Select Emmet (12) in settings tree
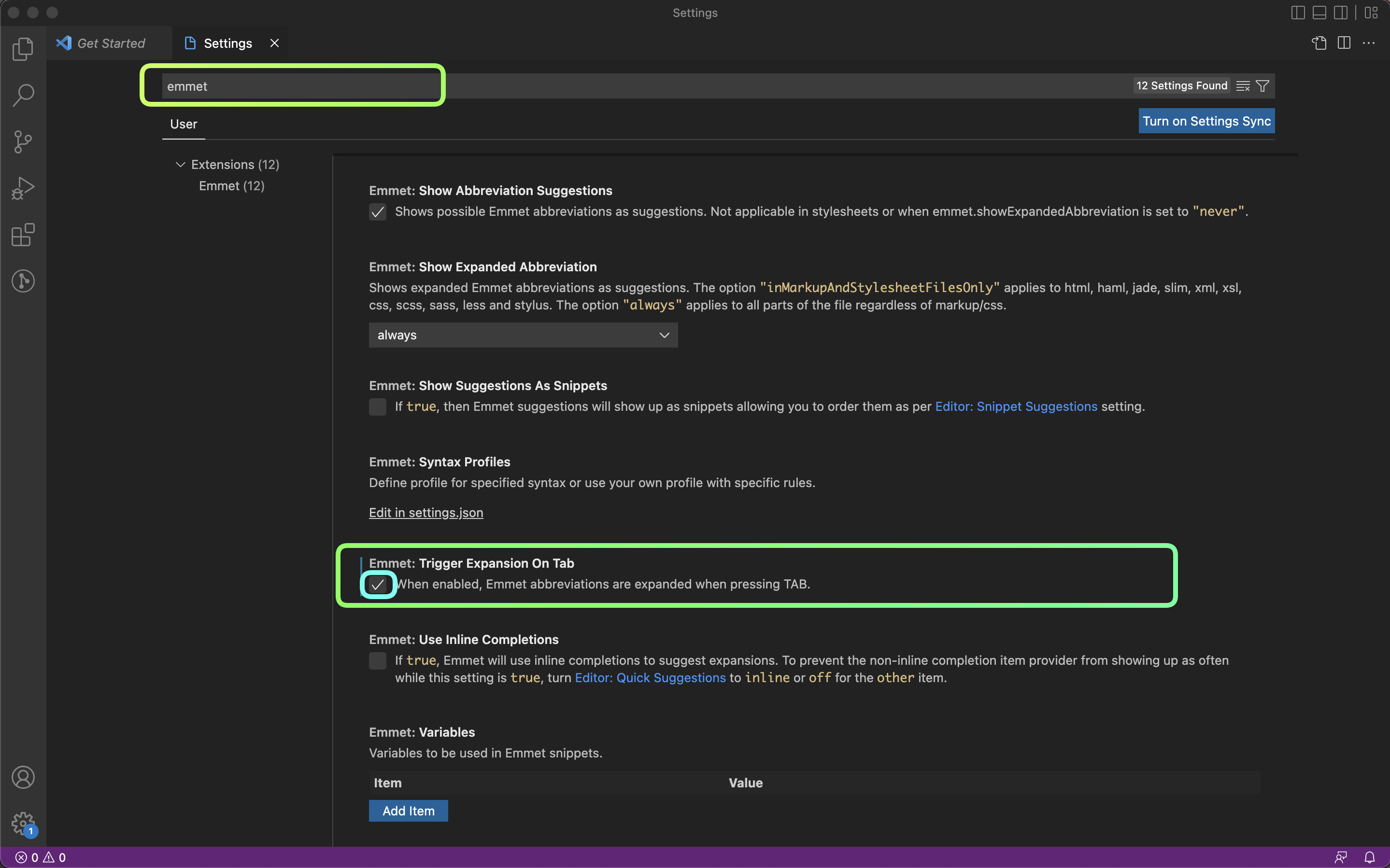 (231, 186)
